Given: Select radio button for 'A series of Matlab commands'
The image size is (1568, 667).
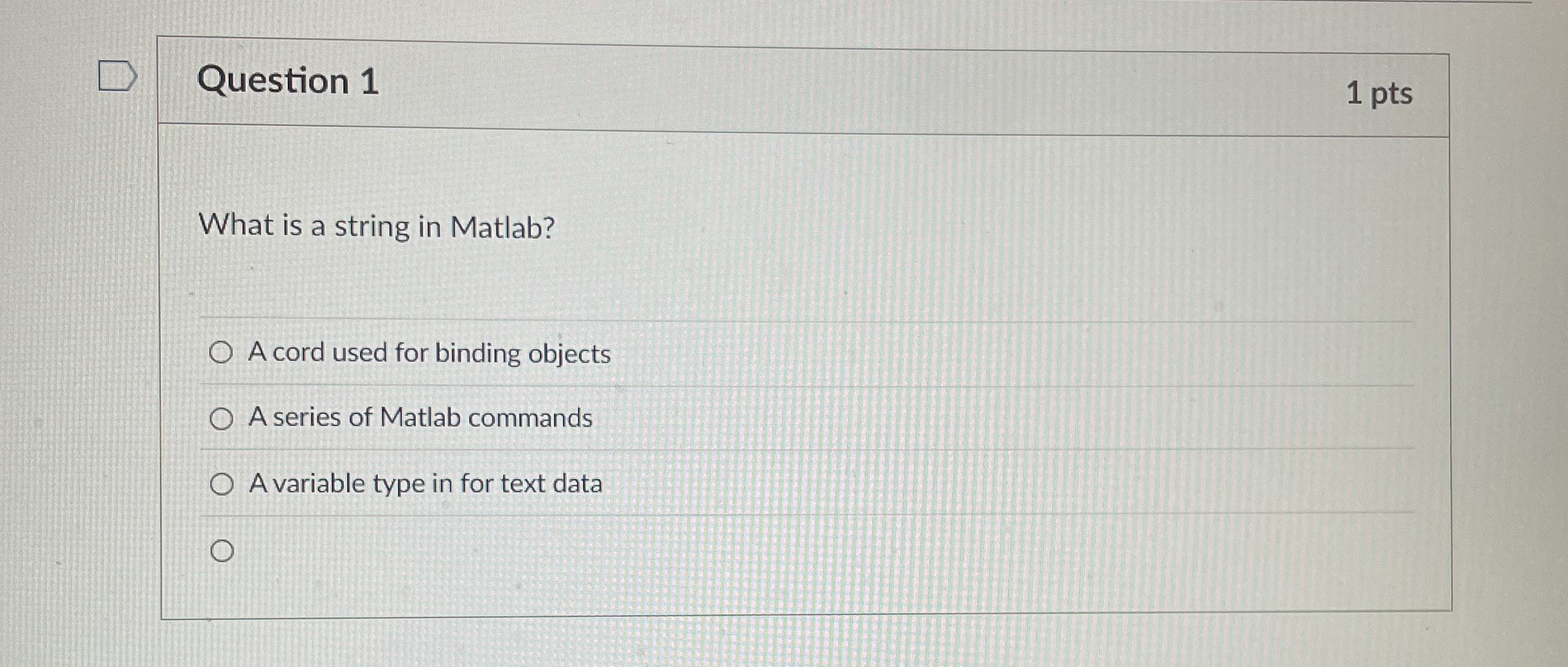Looking at the screenshot, I should 222,418.
